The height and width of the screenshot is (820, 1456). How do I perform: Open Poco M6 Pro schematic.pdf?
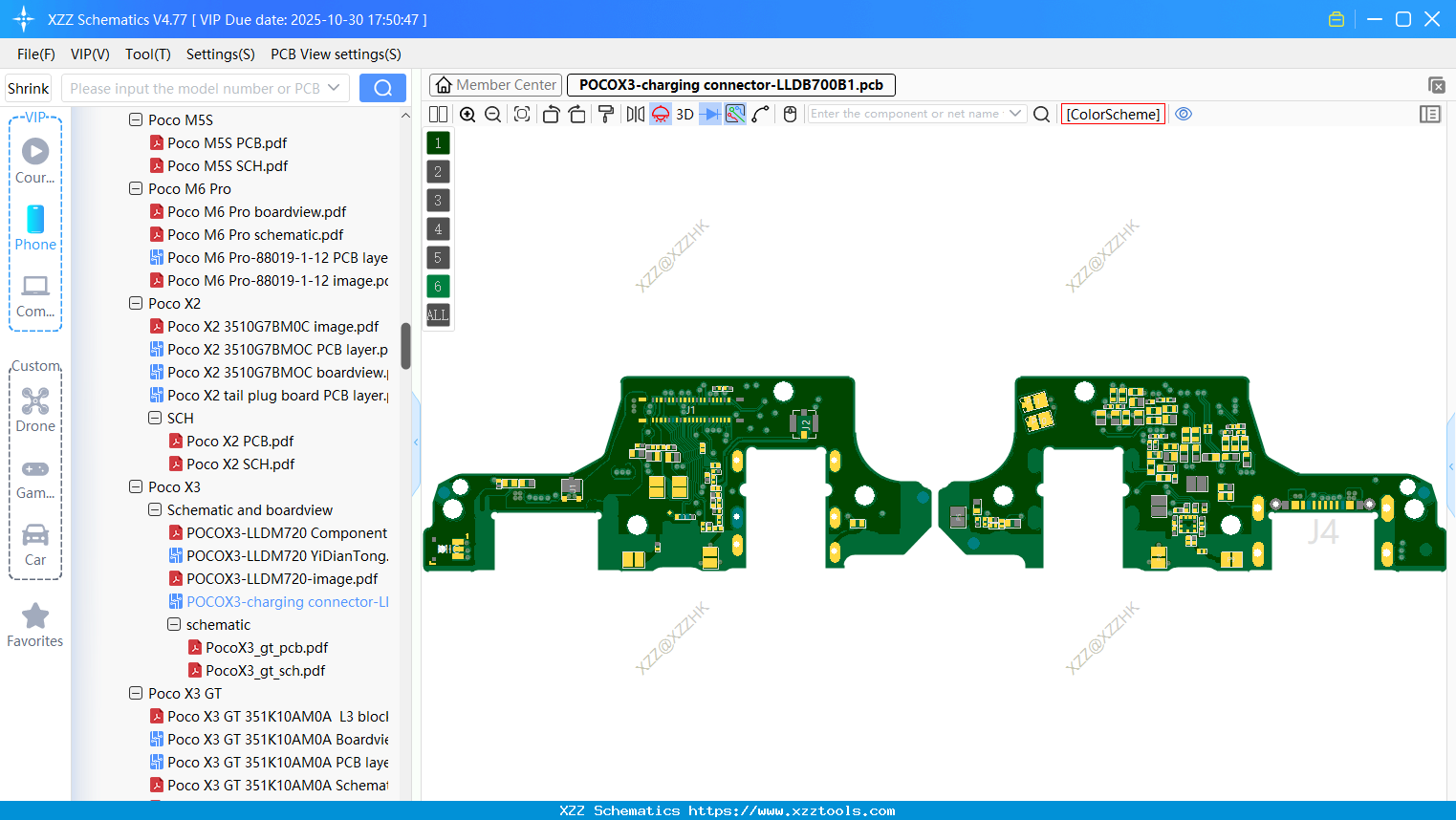tap(255, 235)
